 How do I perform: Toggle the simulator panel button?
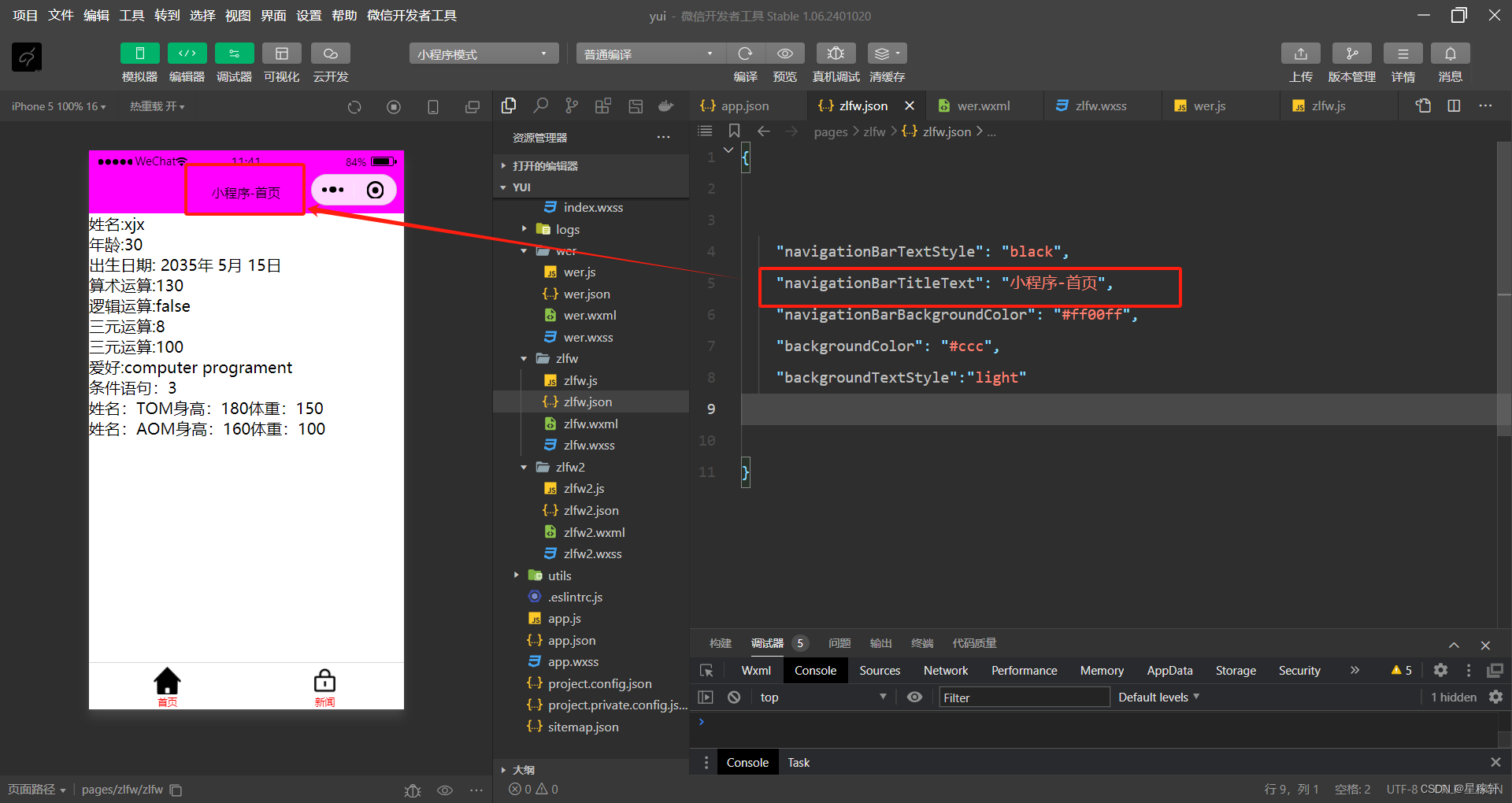(x=139, y=54)
